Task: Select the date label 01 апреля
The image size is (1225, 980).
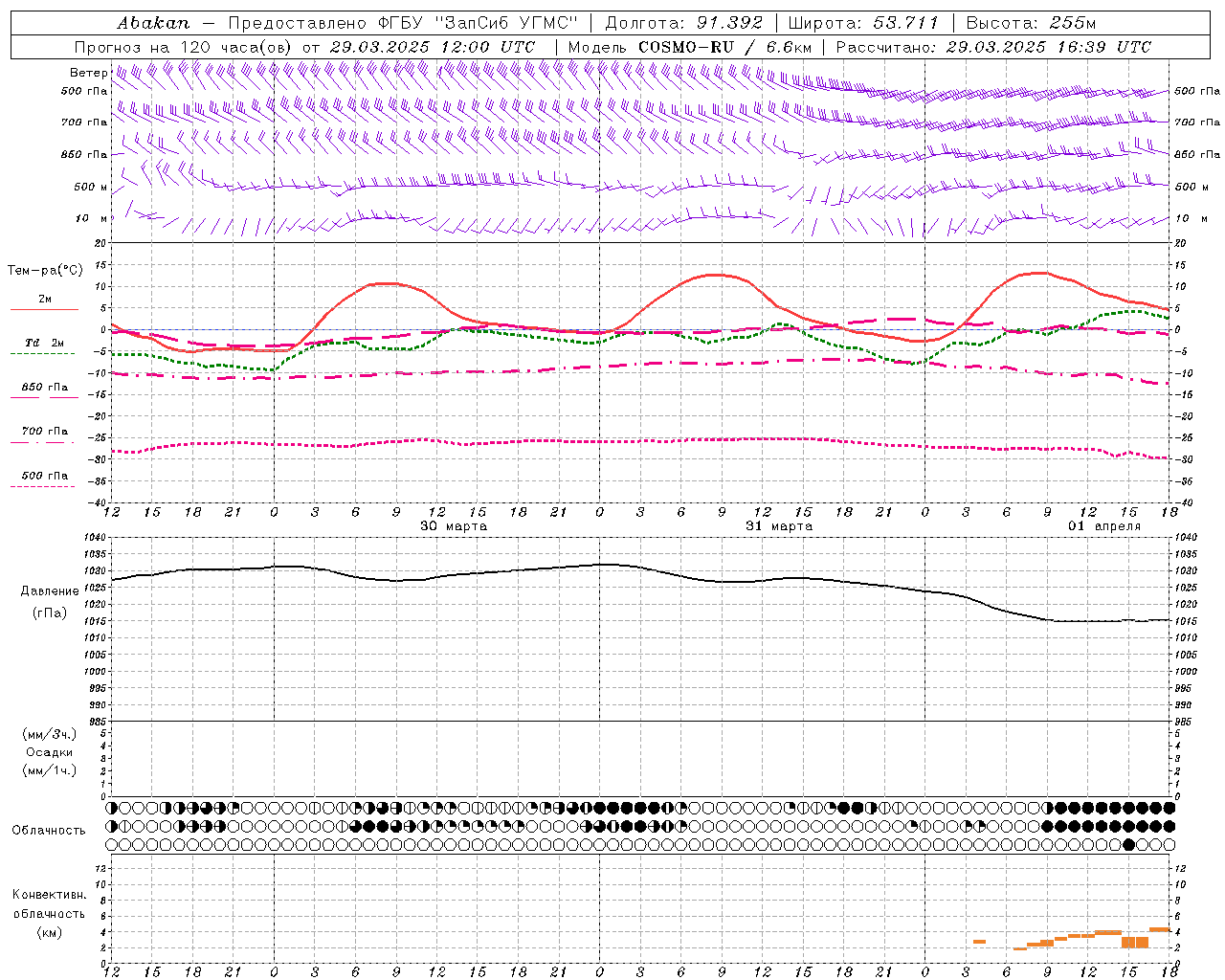Action: (1104, 526)
